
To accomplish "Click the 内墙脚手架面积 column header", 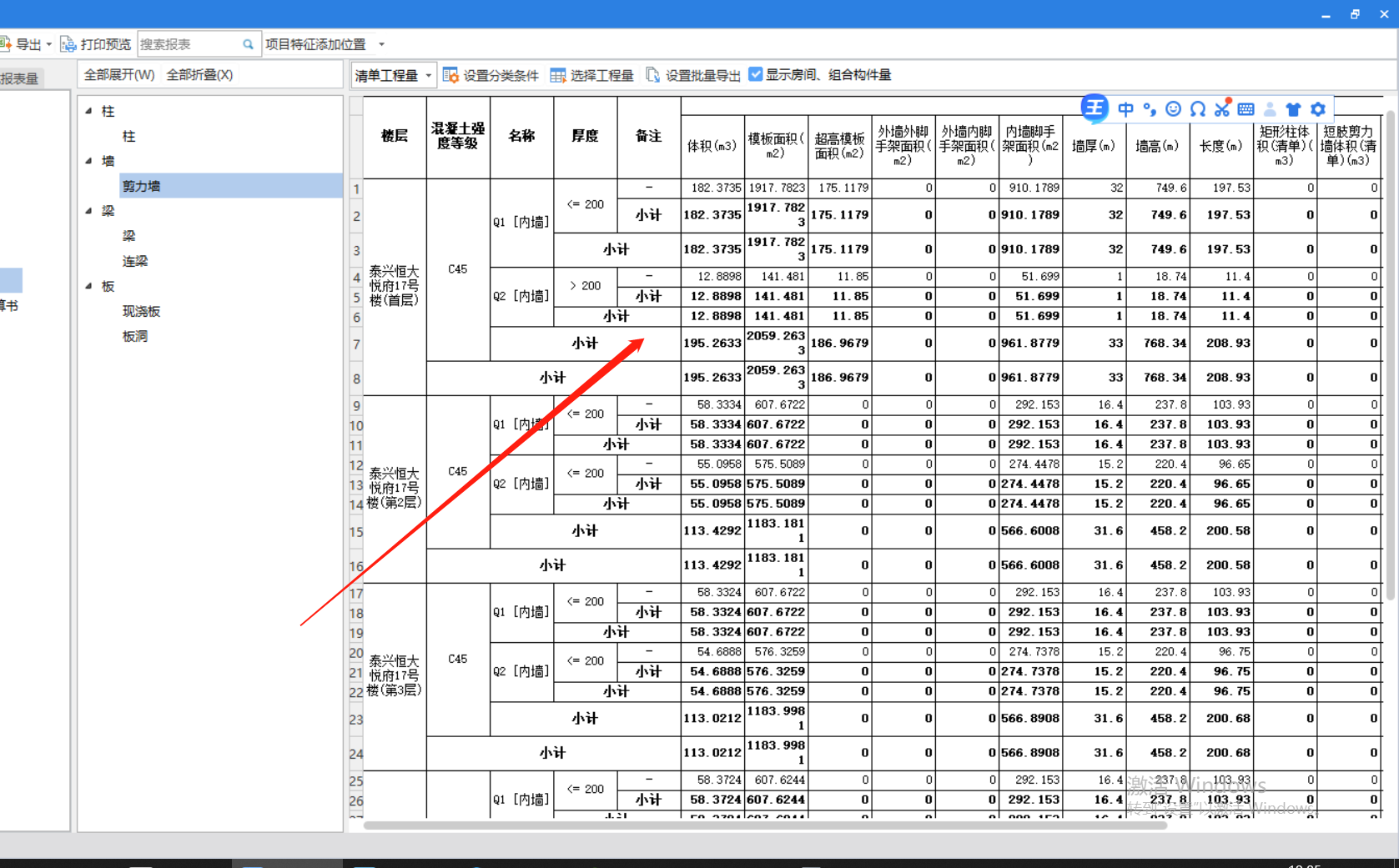I will pyautogui.click(x=1030, y=146).
